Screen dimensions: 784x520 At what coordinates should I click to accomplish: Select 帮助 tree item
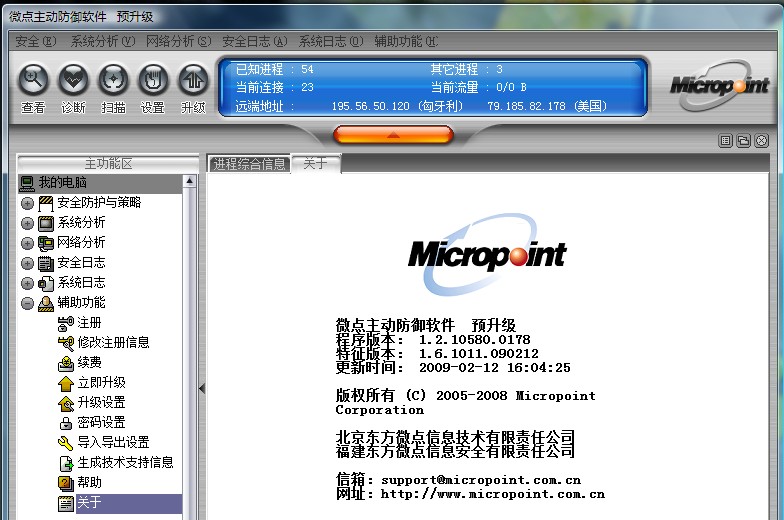(90, 482)
